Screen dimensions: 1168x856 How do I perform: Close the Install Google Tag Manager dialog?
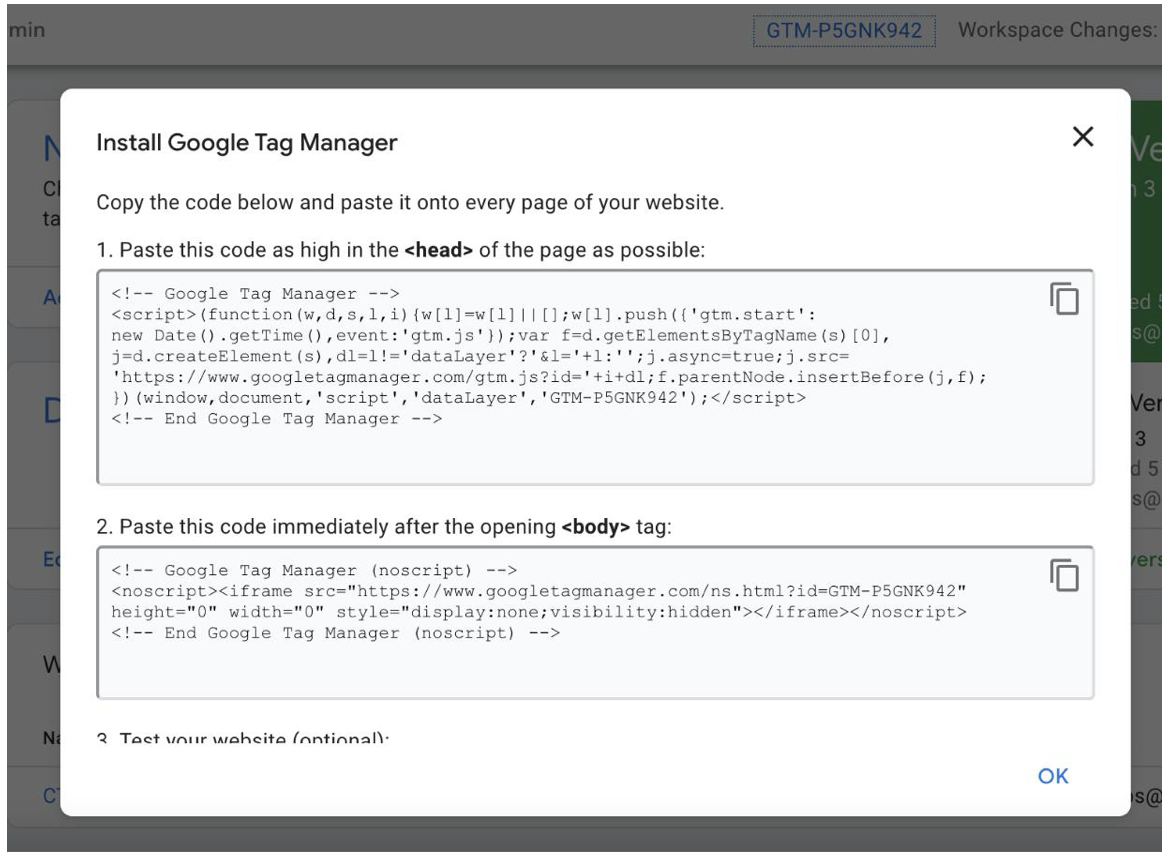1082,136
